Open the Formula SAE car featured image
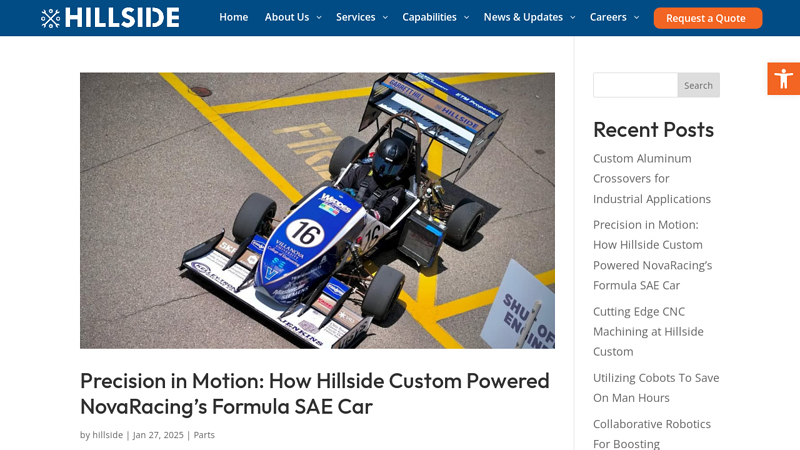800x450 pixels. [317, 210]
